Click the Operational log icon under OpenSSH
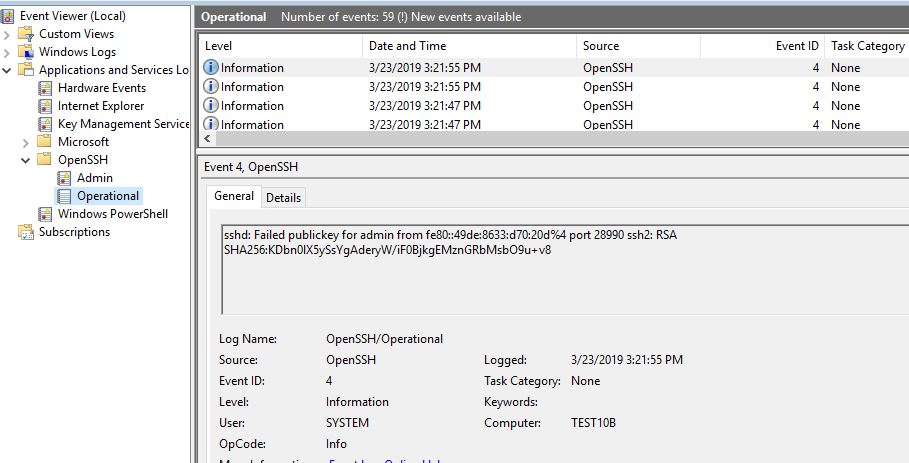 (64, 196)
